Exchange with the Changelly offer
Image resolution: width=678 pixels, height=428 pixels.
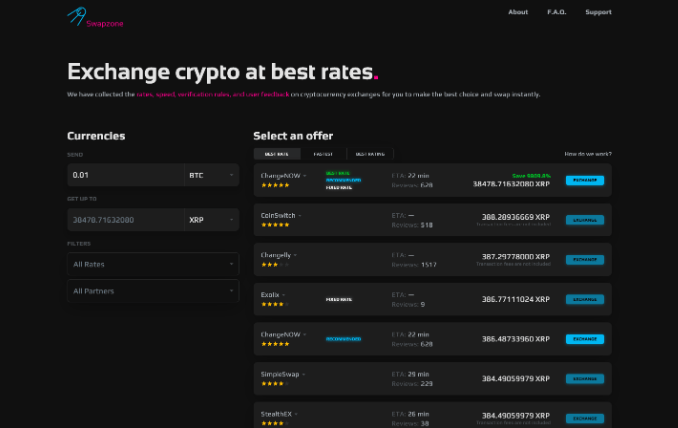click(585, 260)
